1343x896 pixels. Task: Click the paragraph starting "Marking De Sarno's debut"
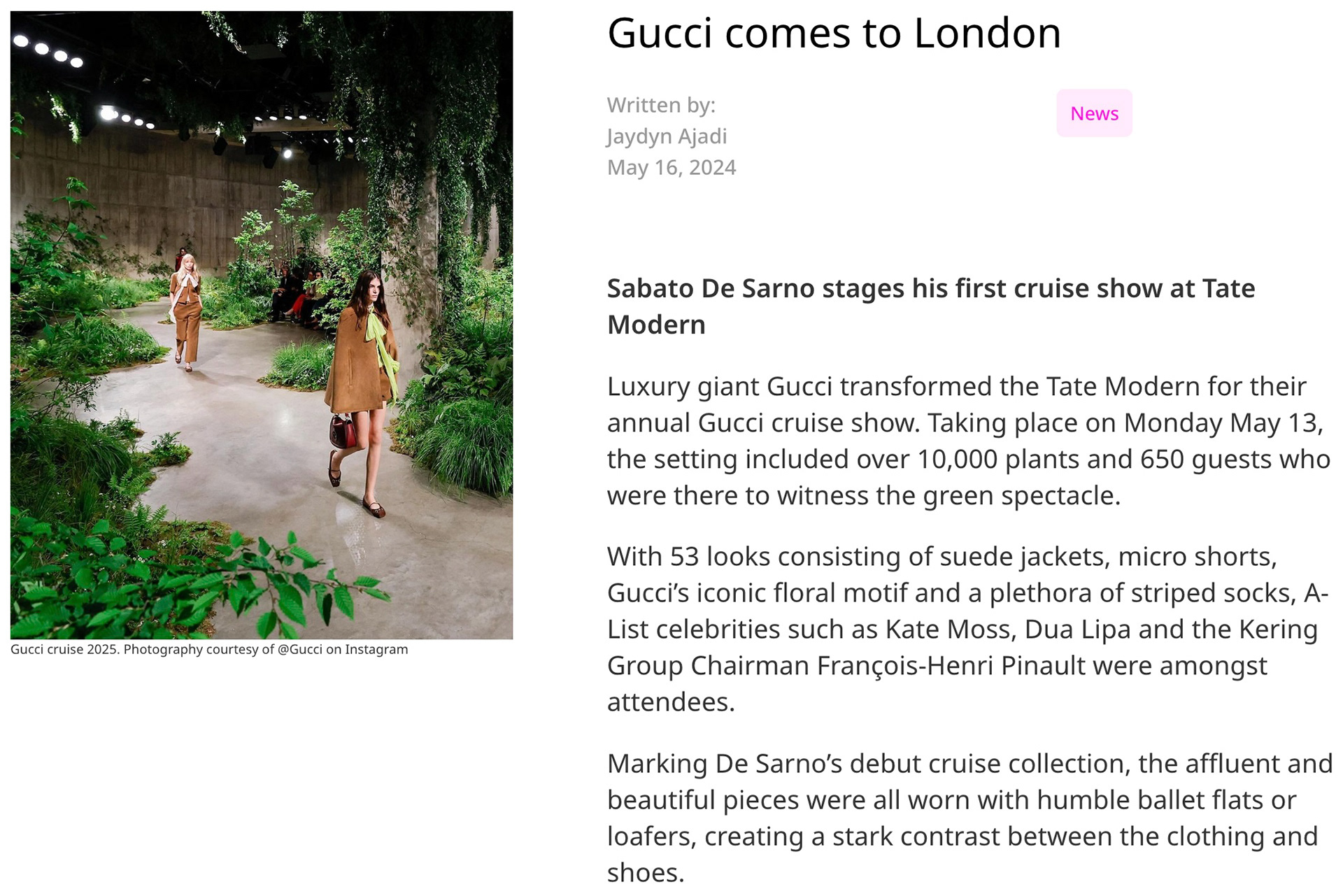click(968, 818)
